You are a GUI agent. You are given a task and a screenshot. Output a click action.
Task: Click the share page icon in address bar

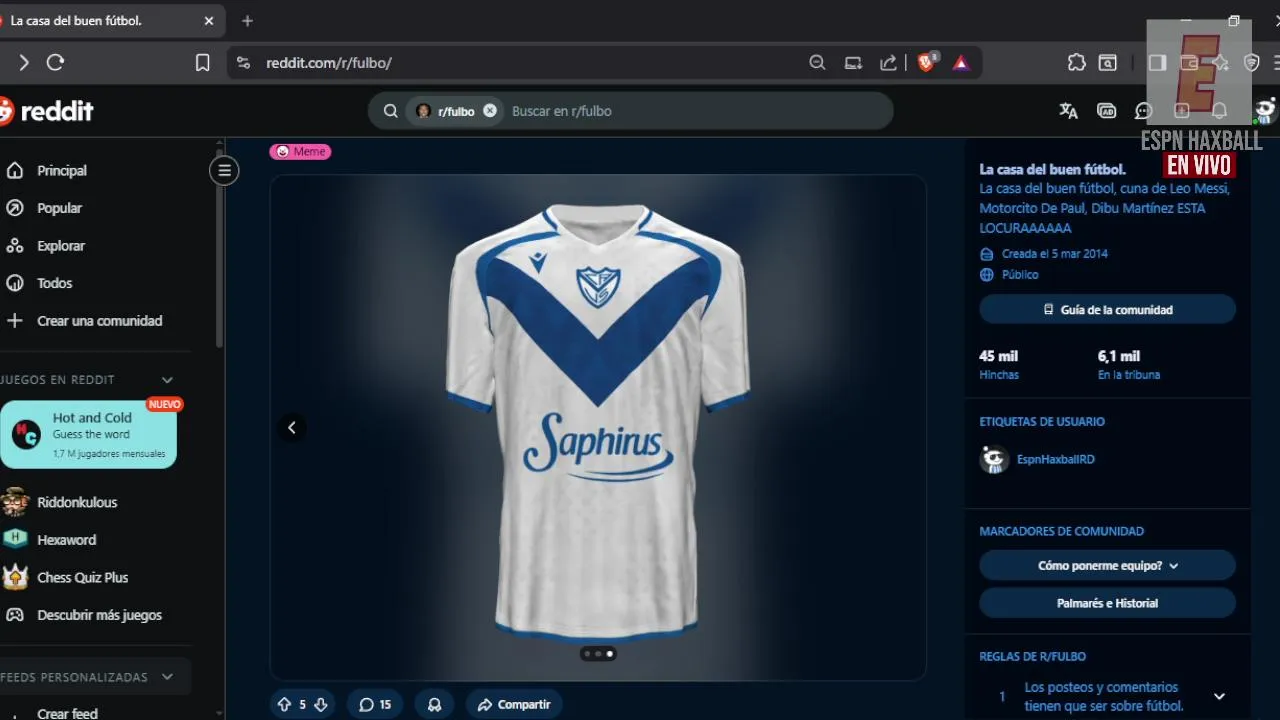[x=888, y=63]
